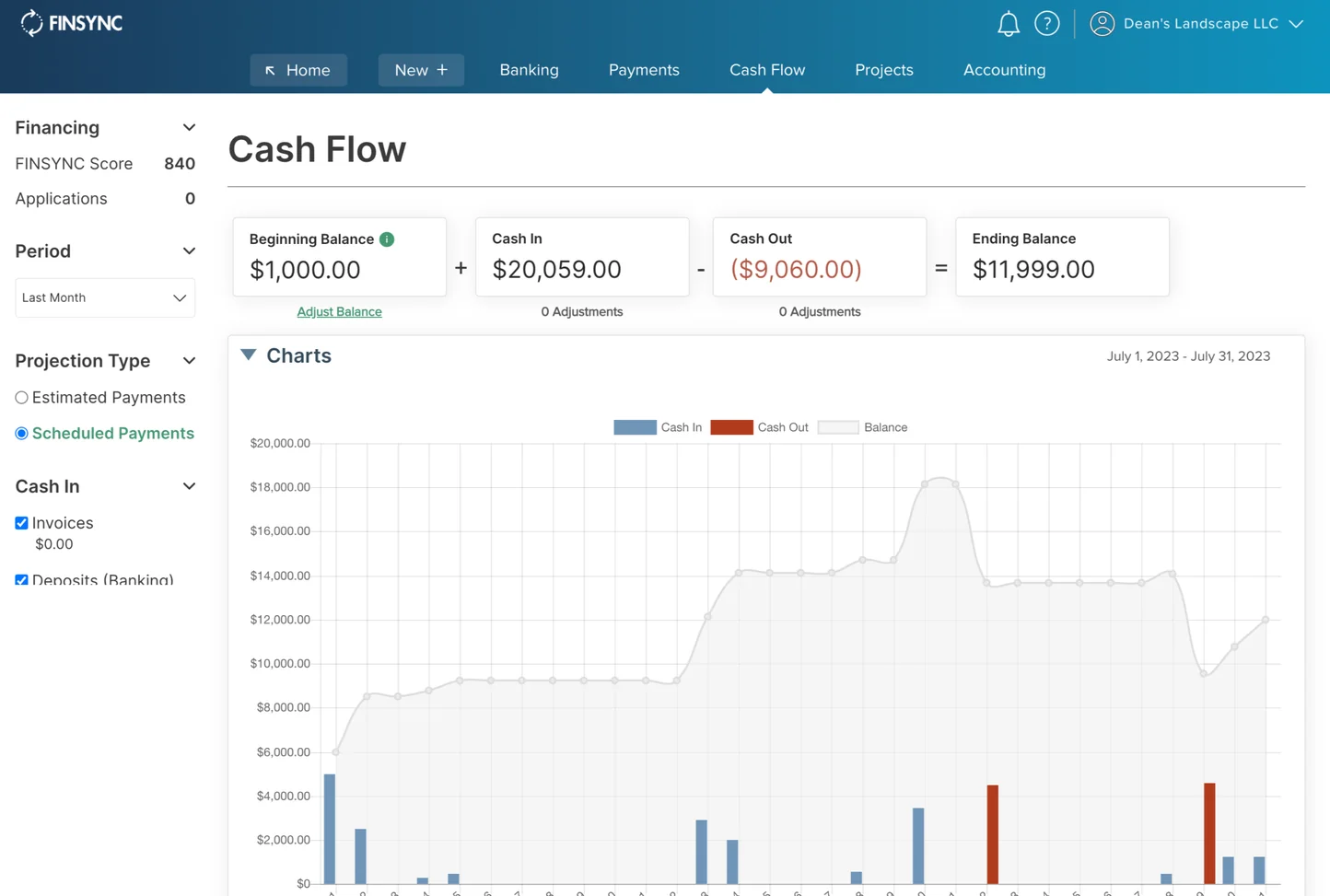Collapse the Financing section
Viewport: 1330px width, 896px height.
pos(189,128)
